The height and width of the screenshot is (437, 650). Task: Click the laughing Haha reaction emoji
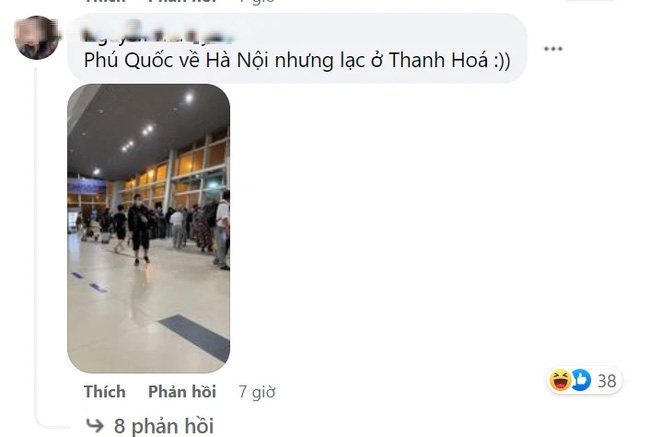pos(560,380)
